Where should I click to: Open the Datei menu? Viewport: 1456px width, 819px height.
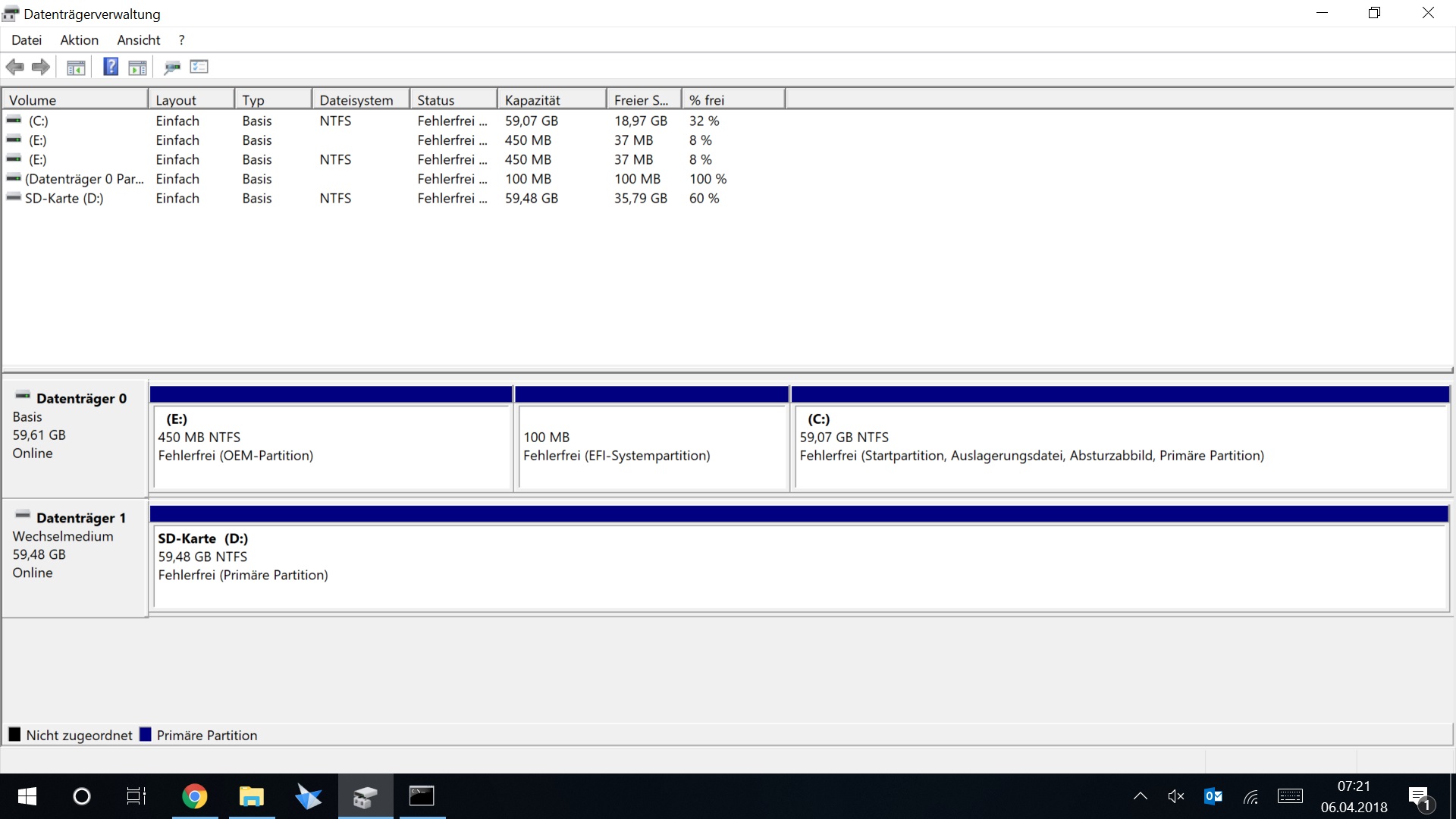coord(27,40)
